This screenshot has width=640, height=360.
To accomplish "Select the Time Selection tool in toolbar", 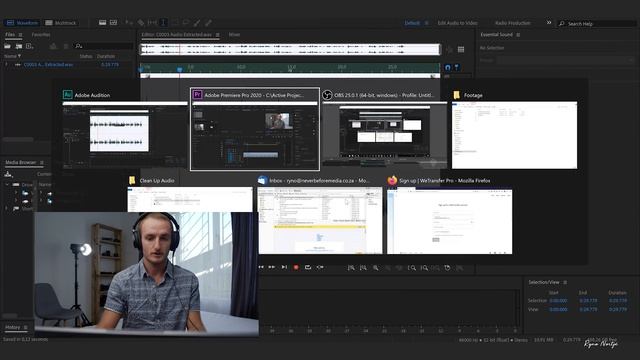I will (163, 23).
